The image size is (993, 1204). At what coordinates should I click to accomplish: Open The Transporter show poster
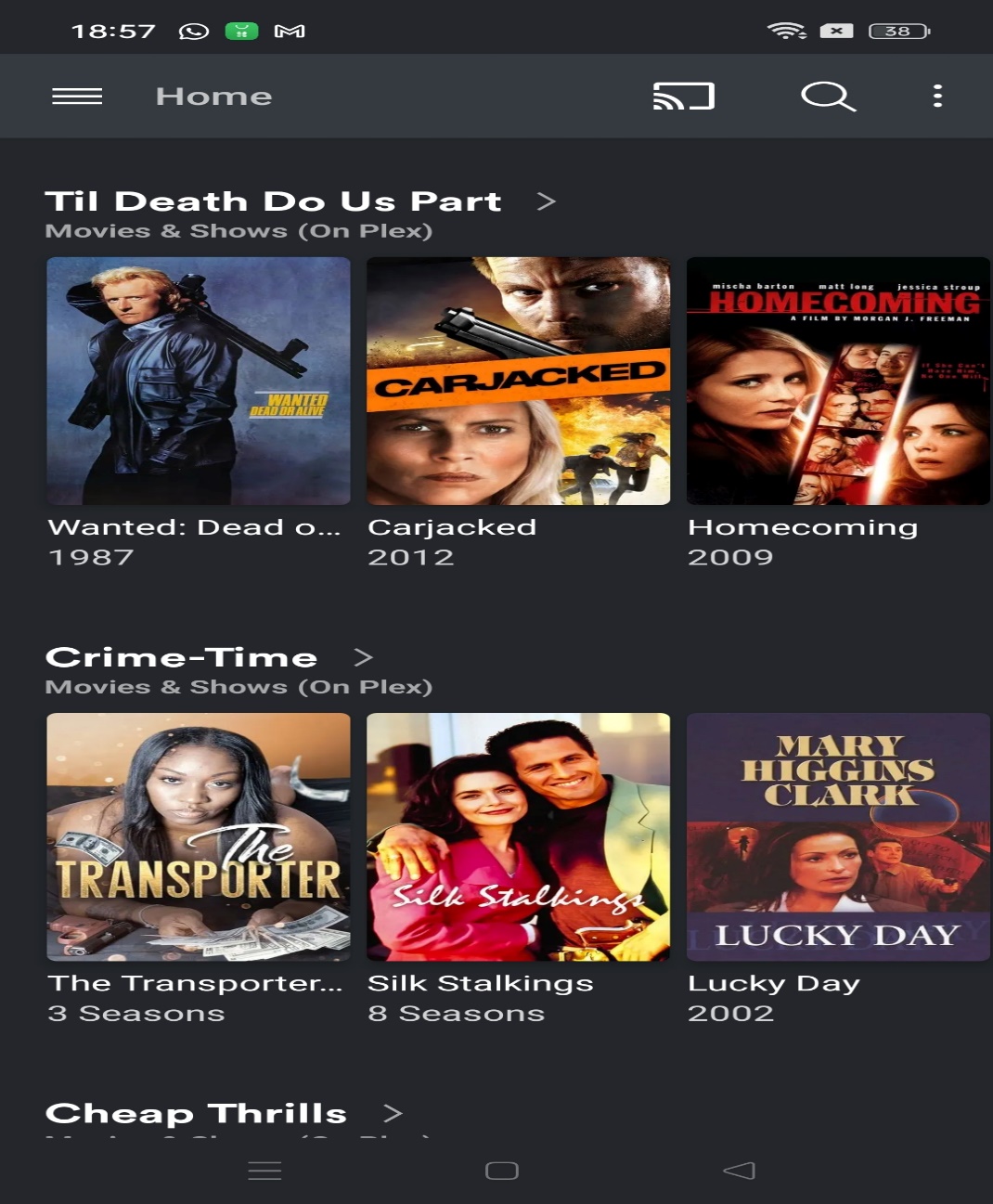tap(199, 836)
